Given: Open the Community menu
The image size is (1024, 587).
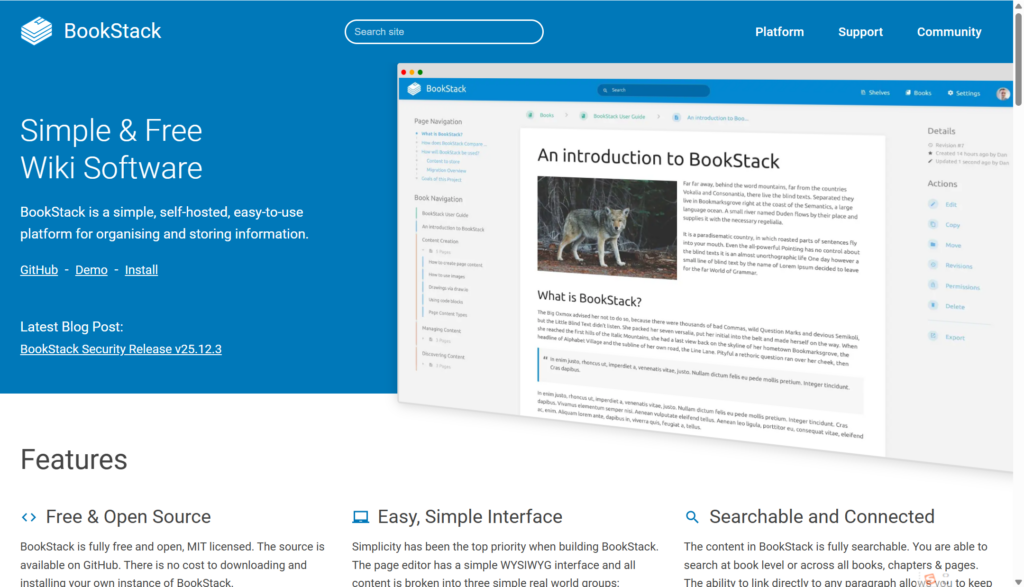Looking at the screenshot, I should [x=949, y=32].
